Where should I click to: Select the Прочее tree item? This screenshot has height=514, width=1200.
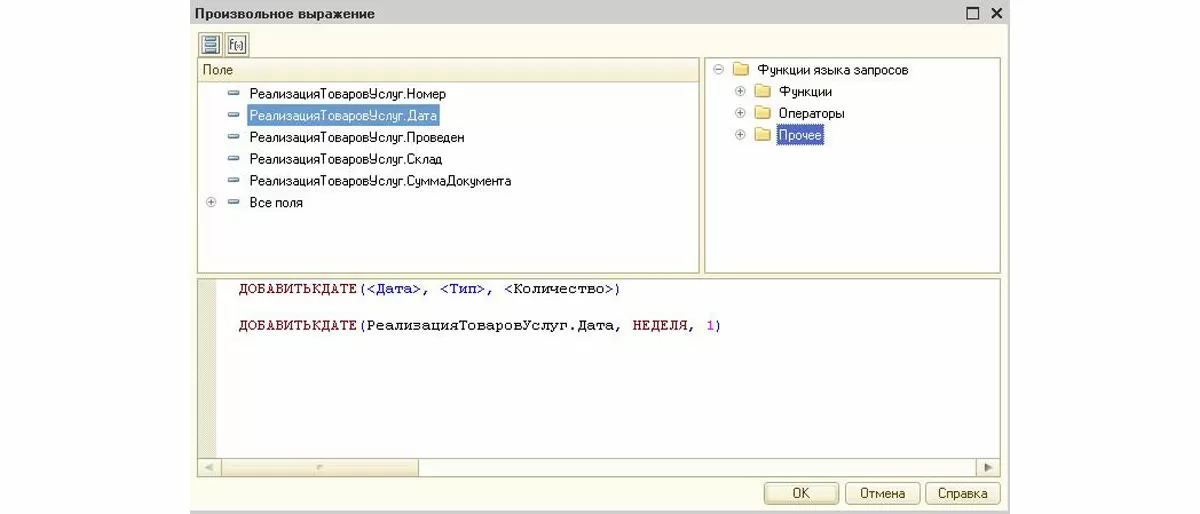pos(800,135)
